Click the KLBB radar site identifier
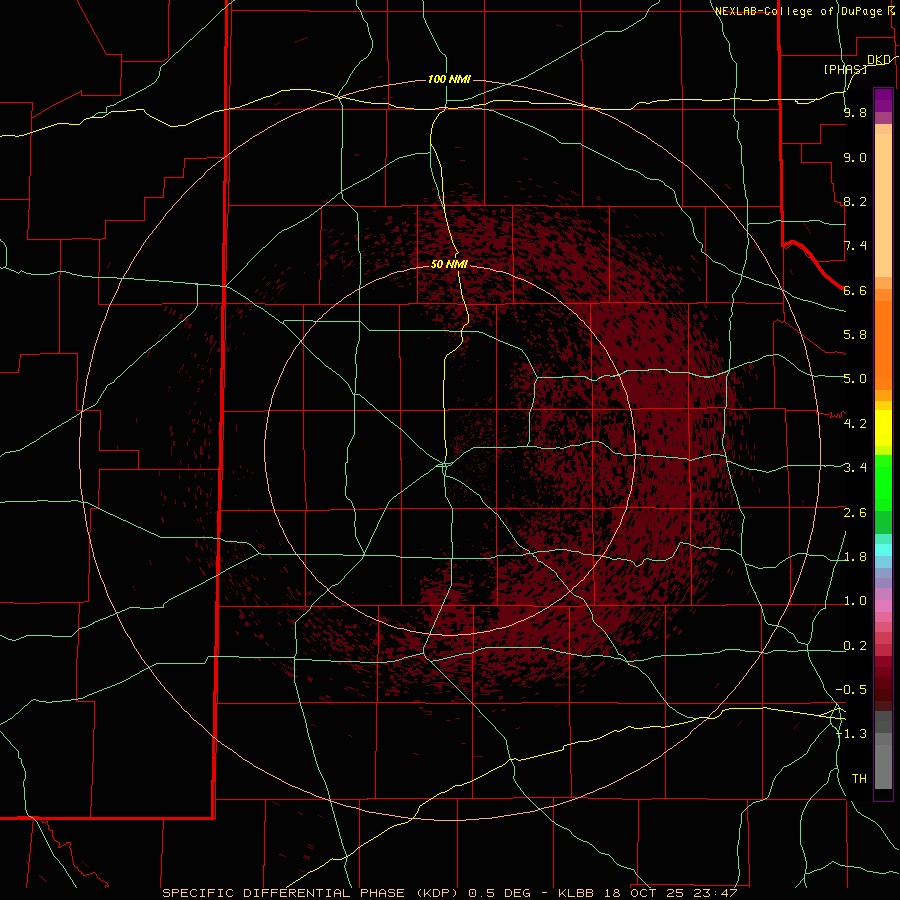900x900 pixels. [578, 893]
